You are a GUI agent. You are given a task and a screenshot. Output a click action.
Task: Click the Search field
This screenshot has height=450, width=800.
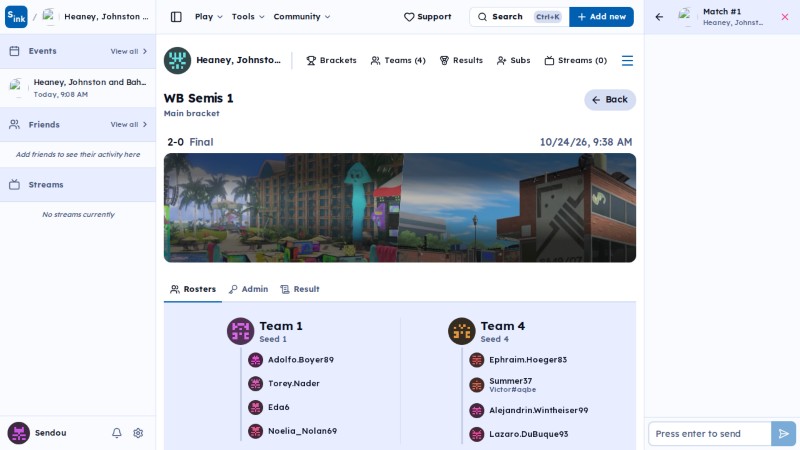point(519,17)
